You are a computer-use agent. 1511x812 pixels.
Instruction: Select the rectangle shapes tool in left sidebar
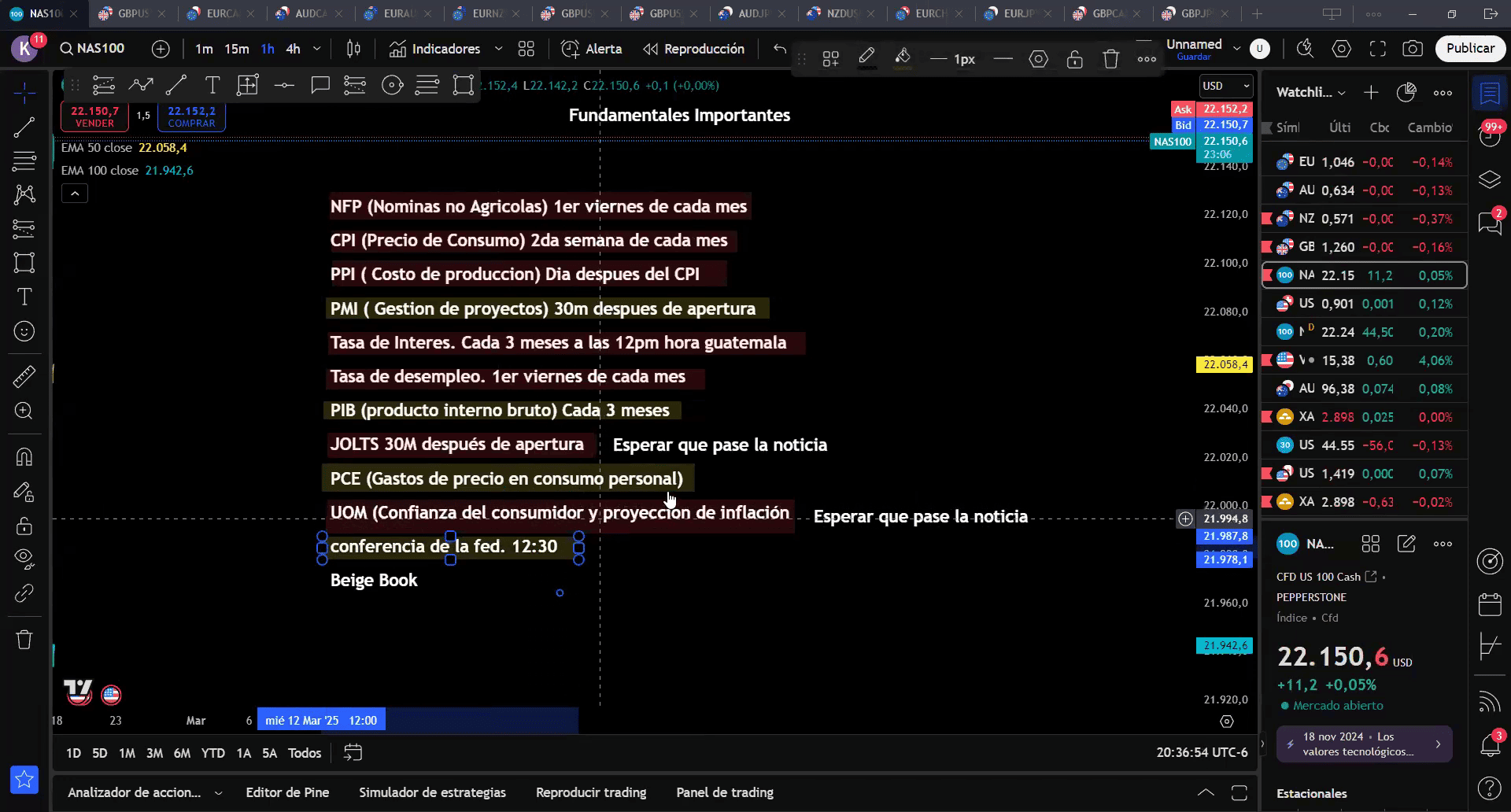coord(24,263)
